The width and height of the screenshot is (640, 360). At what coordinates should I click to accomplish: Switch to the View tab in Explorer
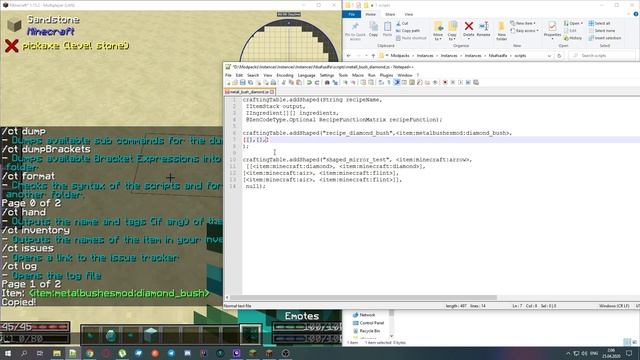click(409, 14)
